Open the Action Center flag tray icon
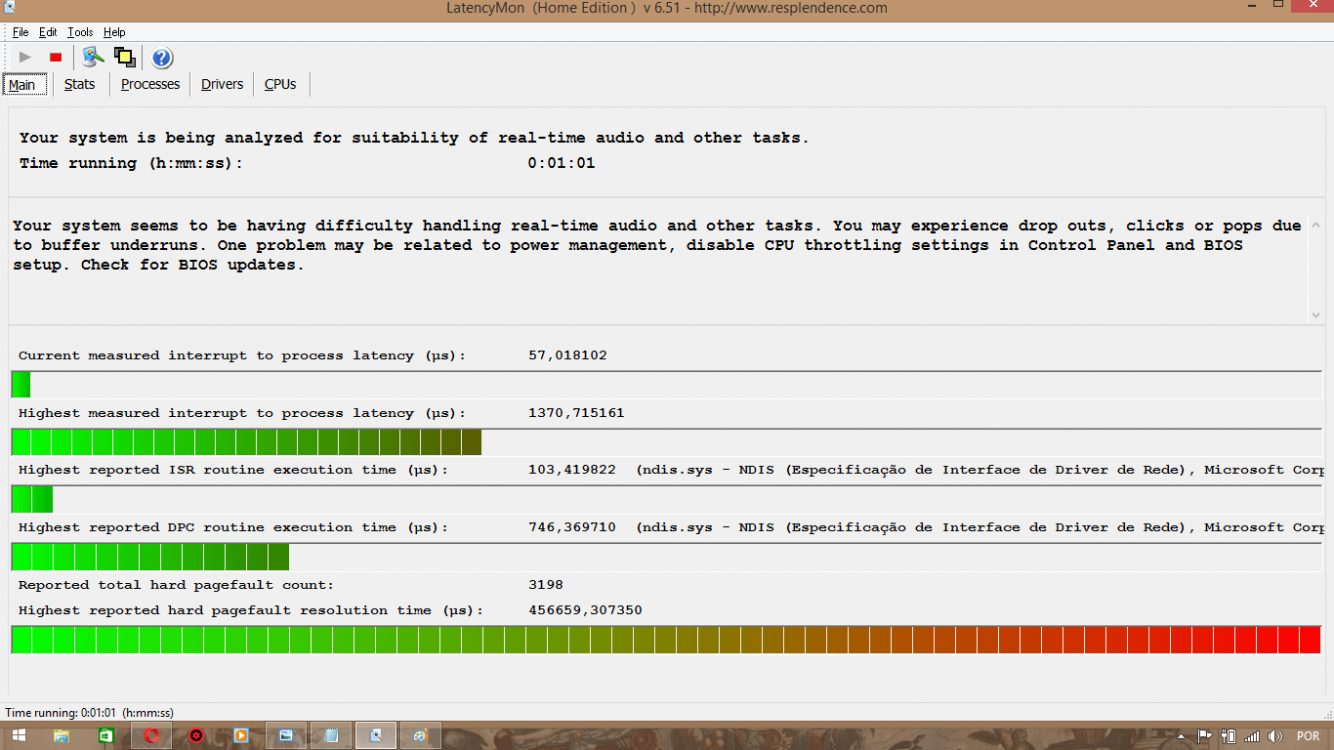The height and width of the screenshot is (750, 1334). [x=1206, y=737]
